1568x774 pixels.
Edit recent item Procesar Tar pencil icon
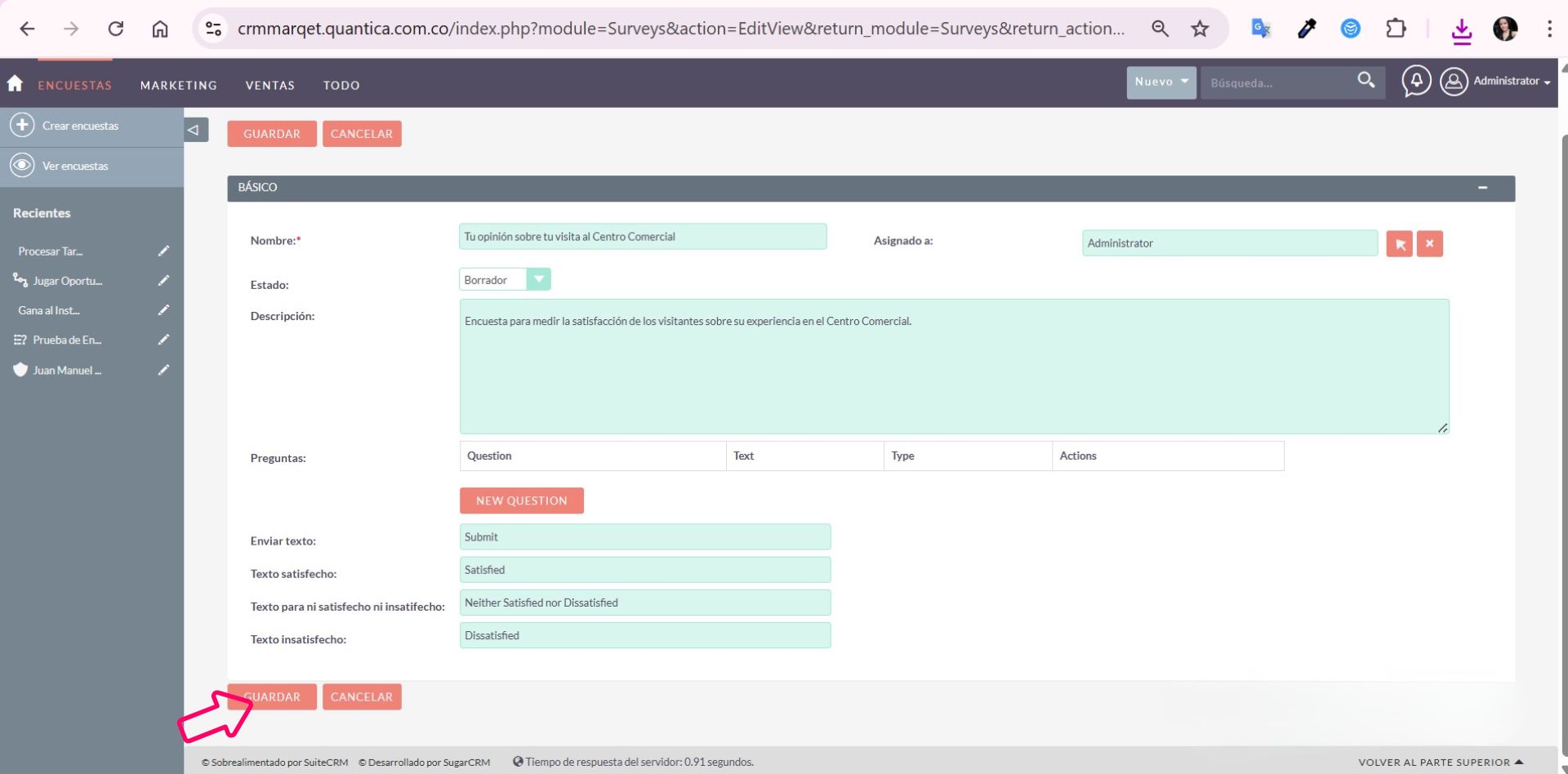point(163,251)
